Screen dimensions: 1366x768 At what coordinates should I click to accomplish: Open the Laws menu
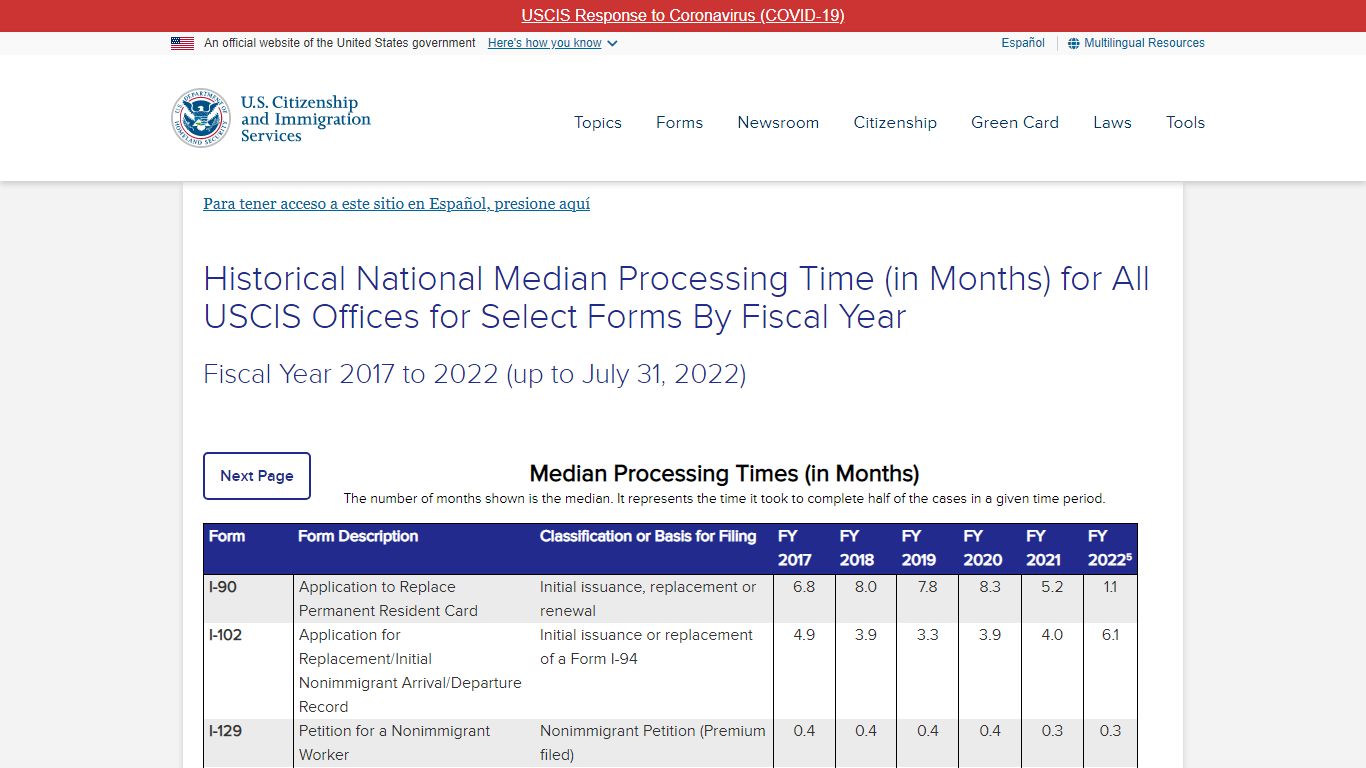coord(1112,122)
